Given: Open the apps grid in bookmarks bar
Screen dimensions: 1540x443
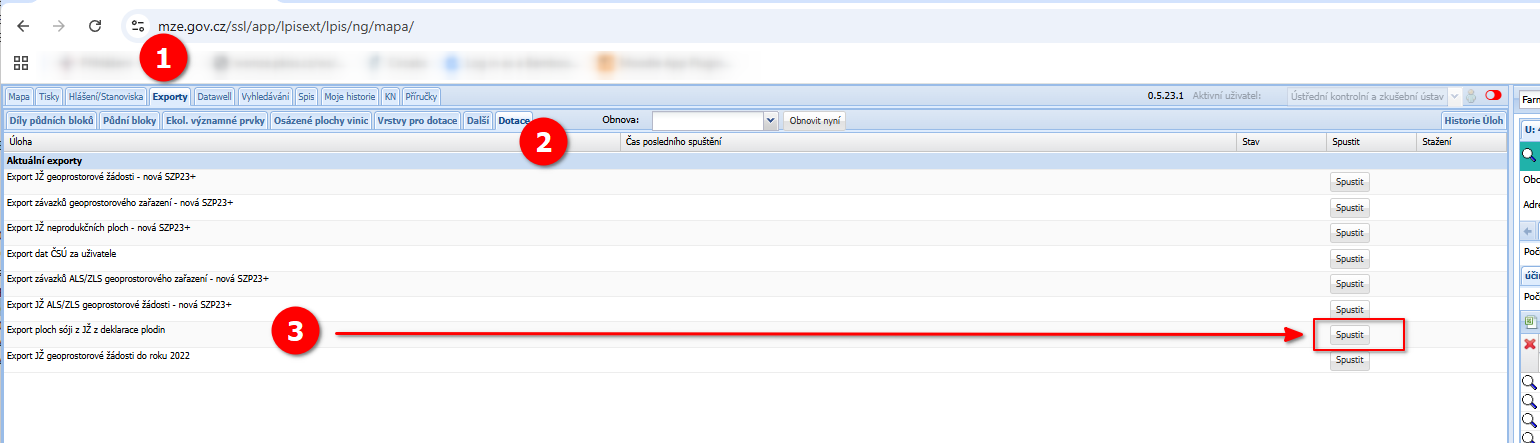Looking at the screenshot, I should [x=20, y=63].
